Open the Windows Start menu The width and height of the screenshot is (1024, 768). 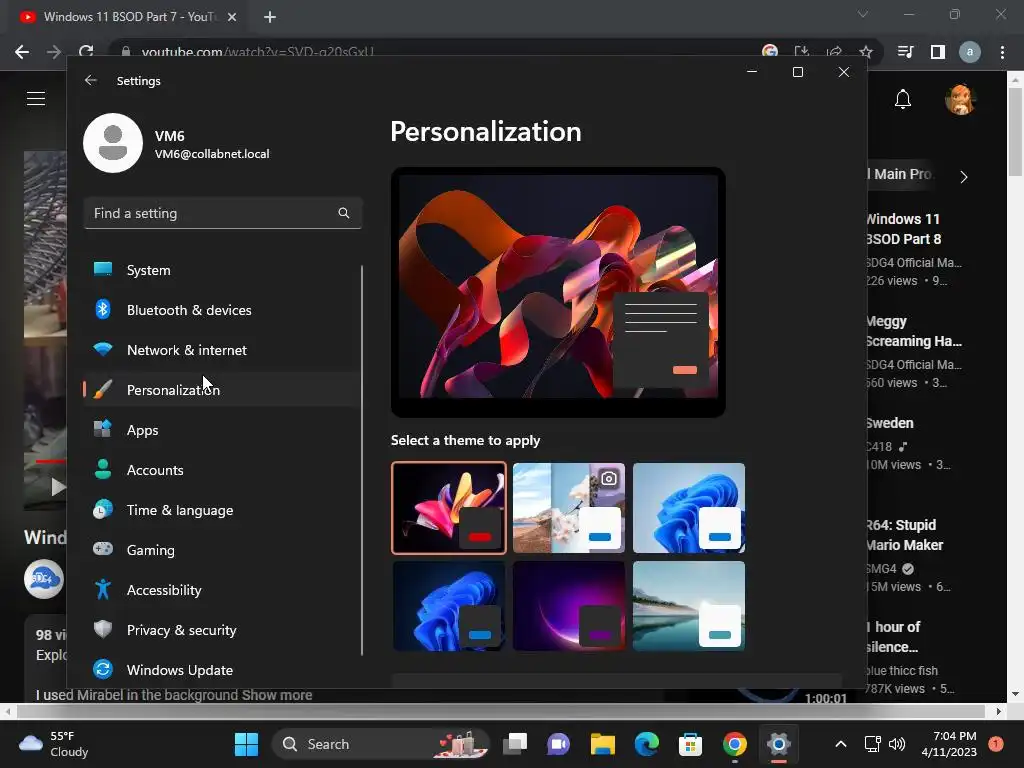coord(246,744)
